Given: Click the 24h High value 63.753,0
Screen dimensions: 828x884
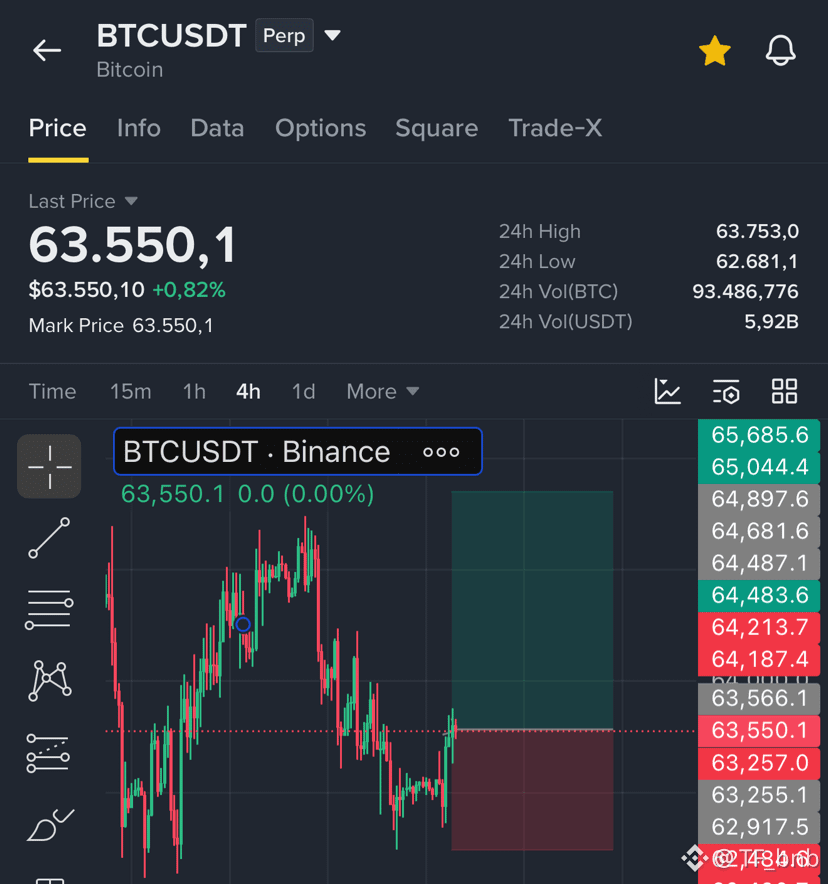Looking at the screenshot, I should point(757,232).
